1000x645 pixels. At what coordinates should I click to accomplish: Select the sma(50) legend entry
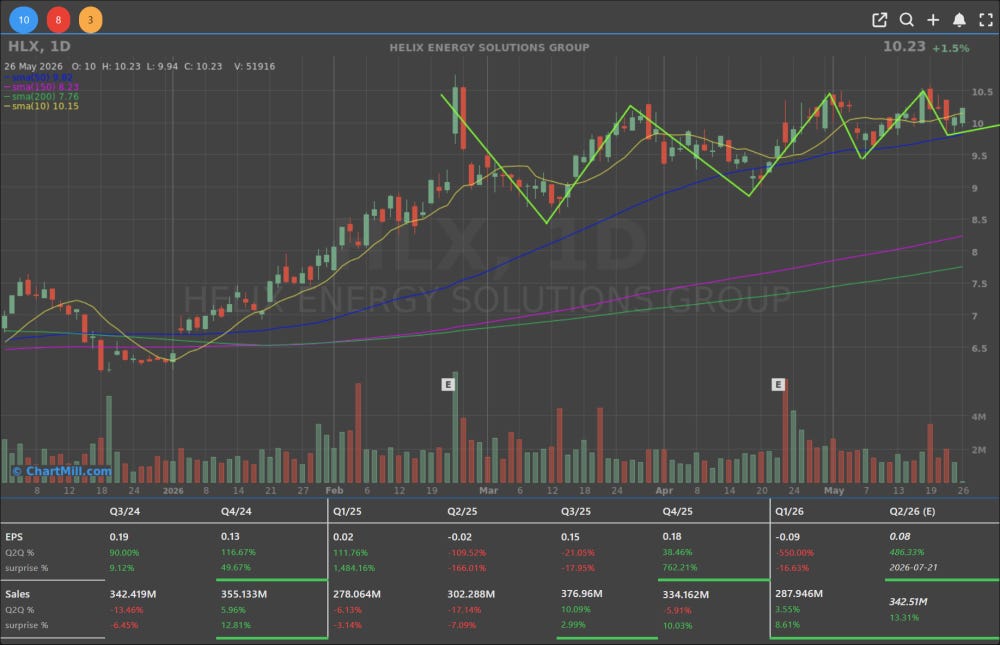click(40, 77)
